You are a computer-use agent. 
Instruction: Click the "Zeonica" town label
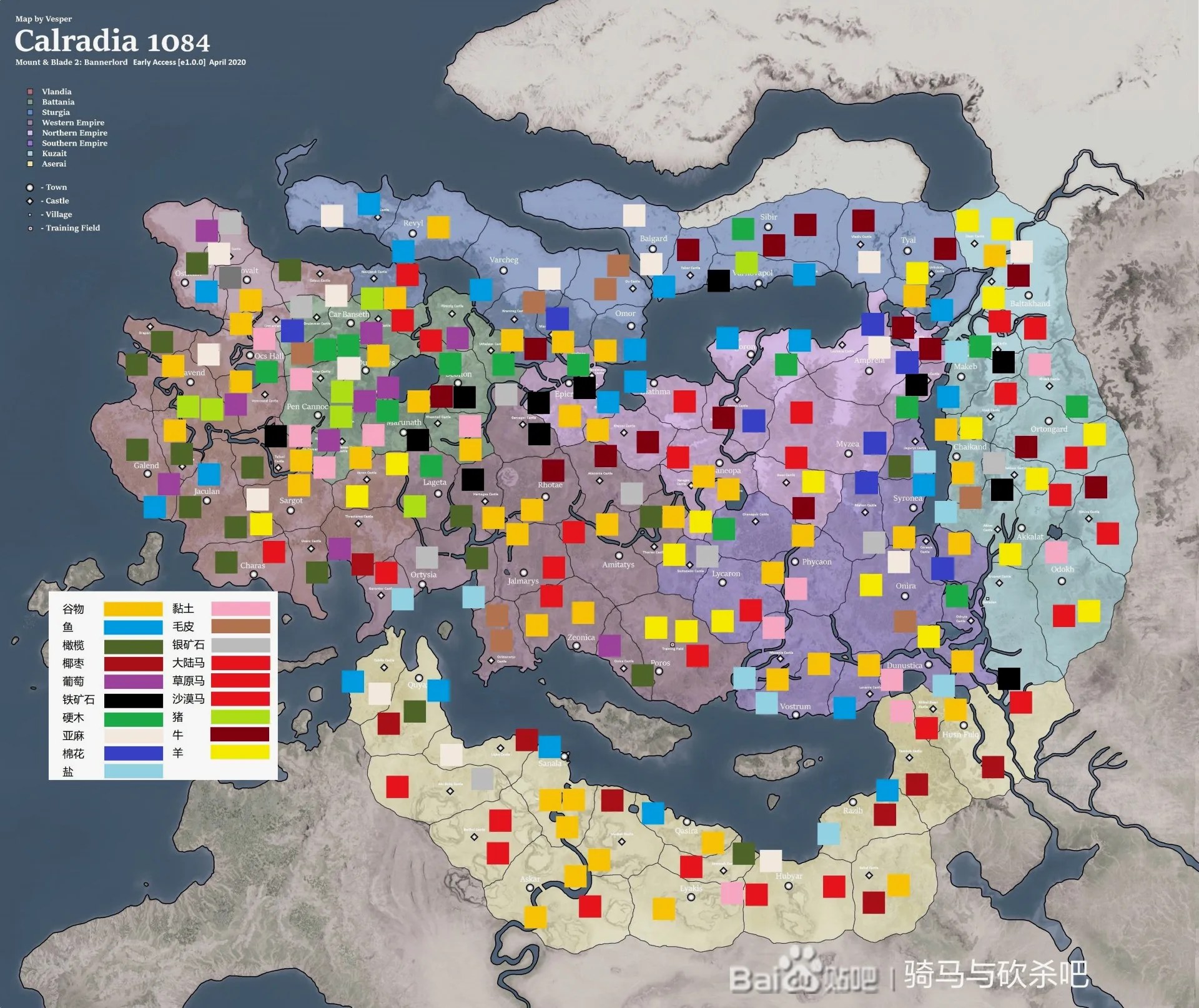(581, 637)
